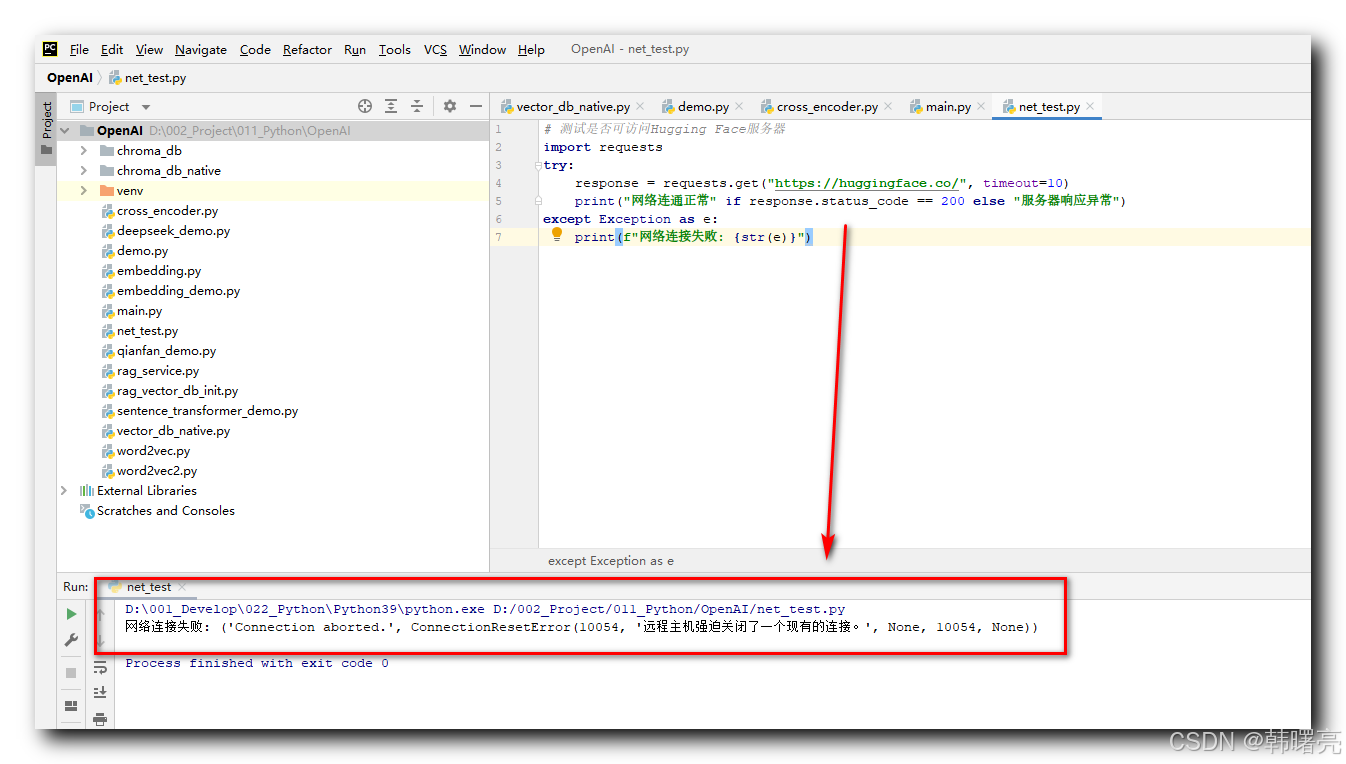The width and height of the screenshot is (1346, 764).
Task: Open the Project tool window side tab
Action: 46,128
